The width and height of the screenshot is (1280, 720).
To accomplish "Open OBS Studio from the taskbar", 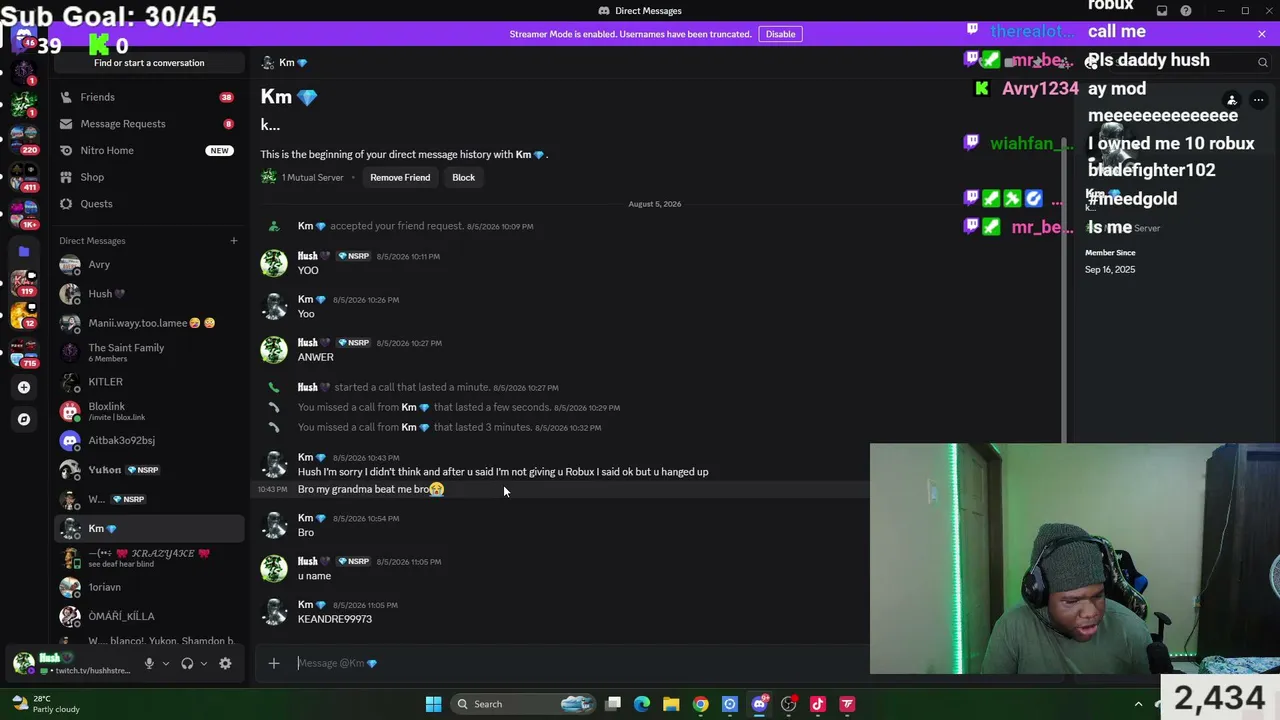I will click(x=789, y=704).
